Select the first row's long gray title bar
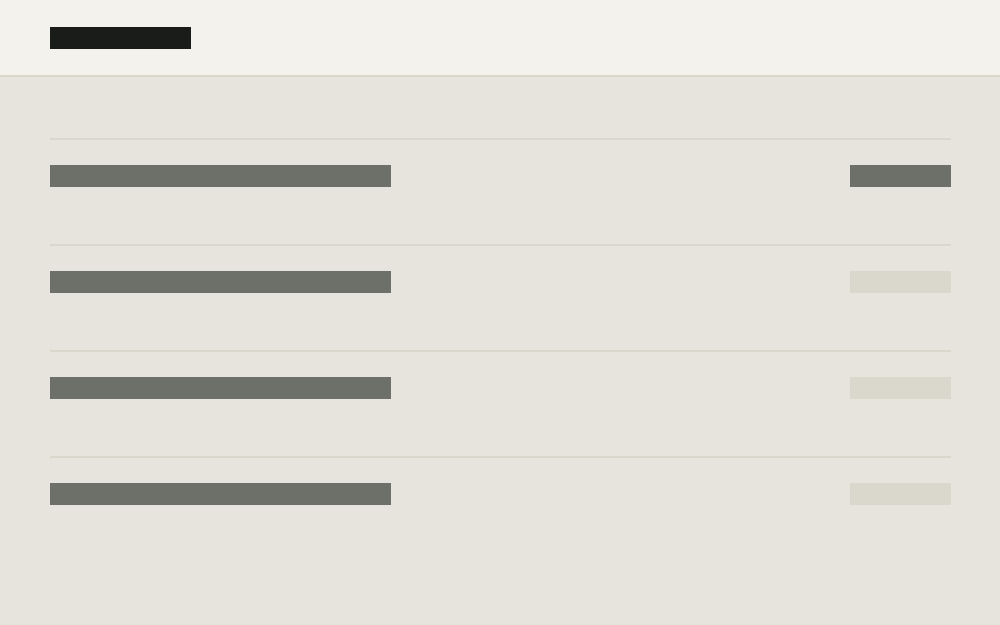 pos(221,176)
